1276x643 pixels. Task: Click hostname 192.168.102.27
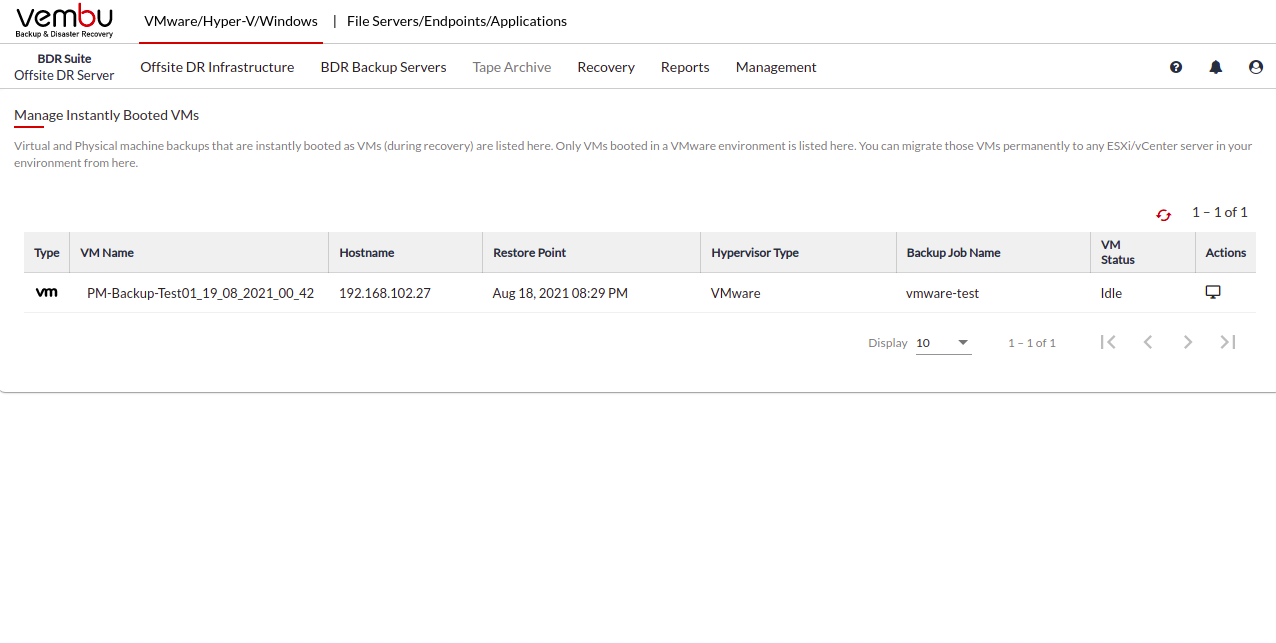click(385, 293)
